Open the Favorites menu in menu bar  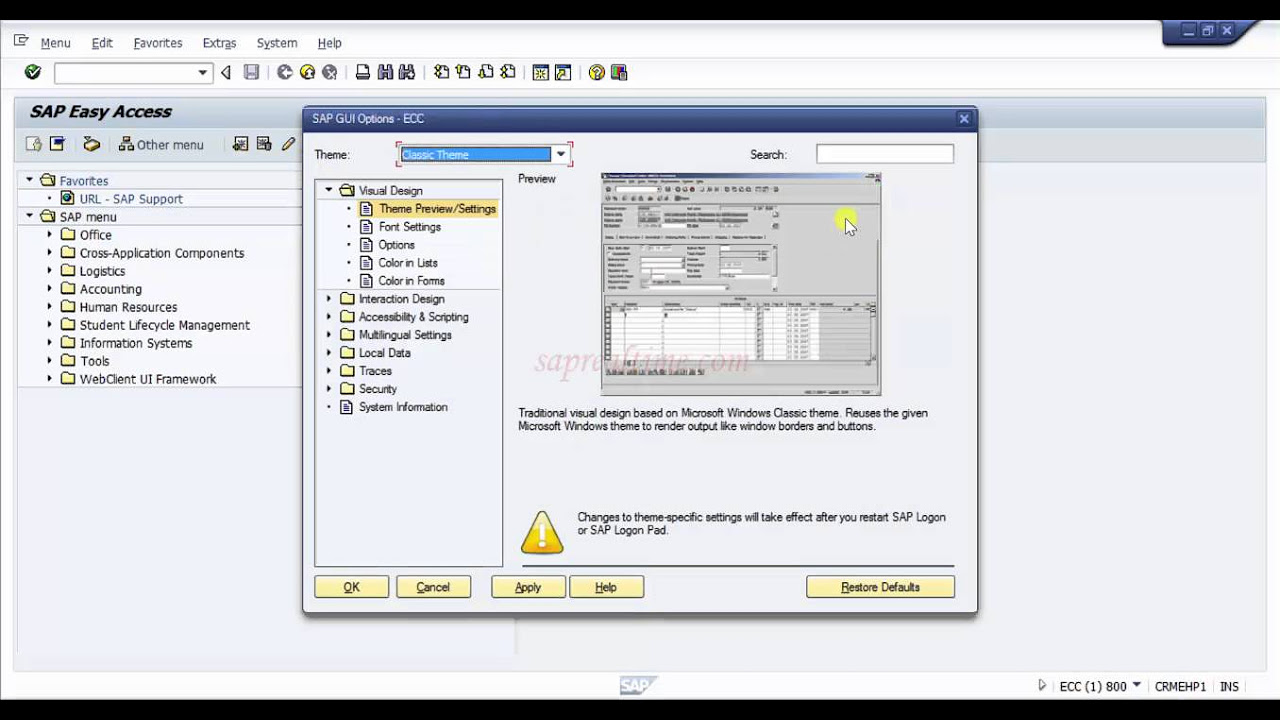coord(158,43)
